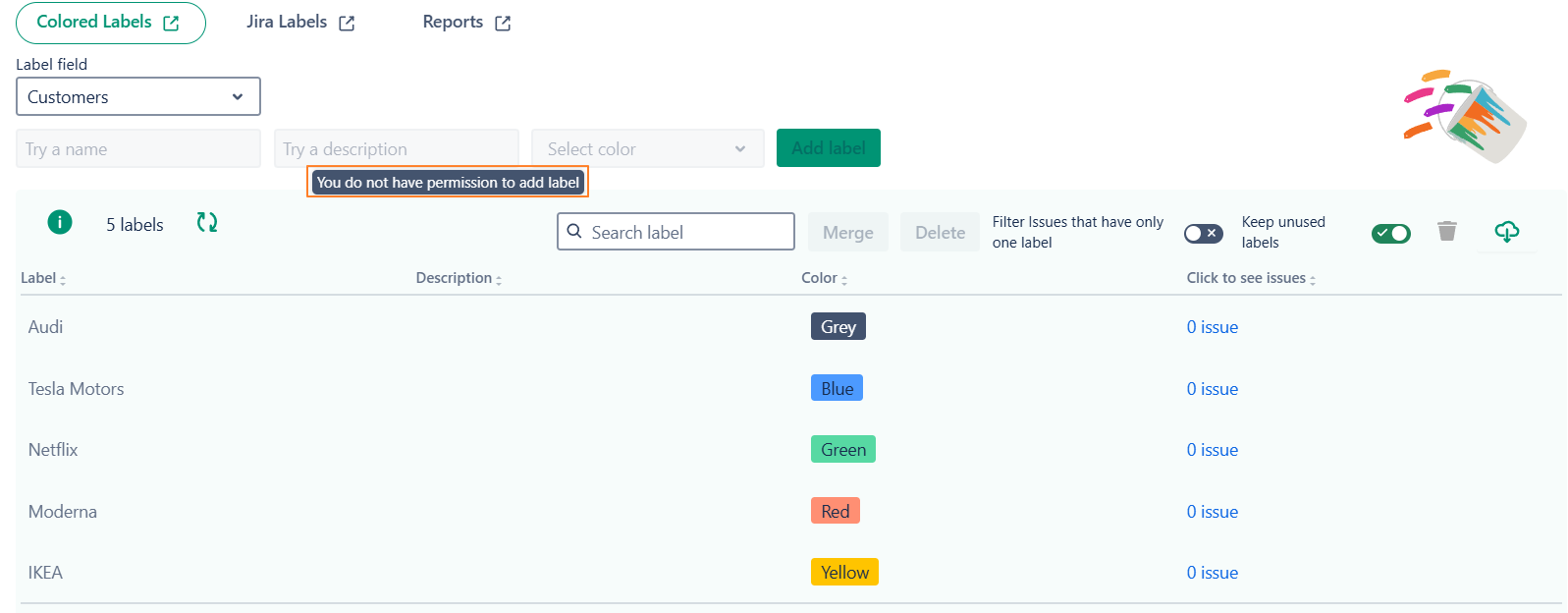Viewport: 1568px width, 613px height.
Task: Click the refresh labels icon
Action: [207, 223]
